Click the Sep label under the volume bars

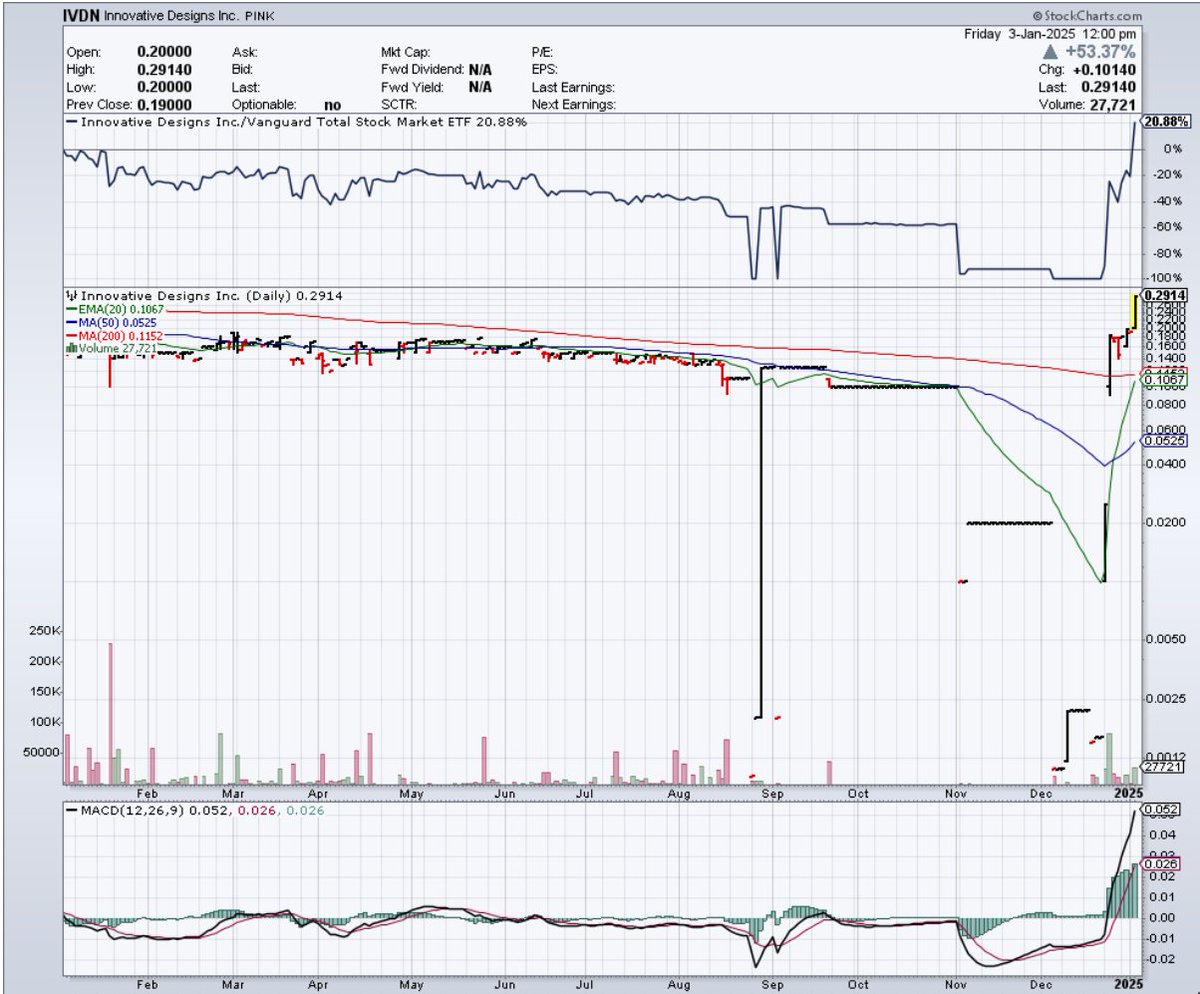coord(773,792)
